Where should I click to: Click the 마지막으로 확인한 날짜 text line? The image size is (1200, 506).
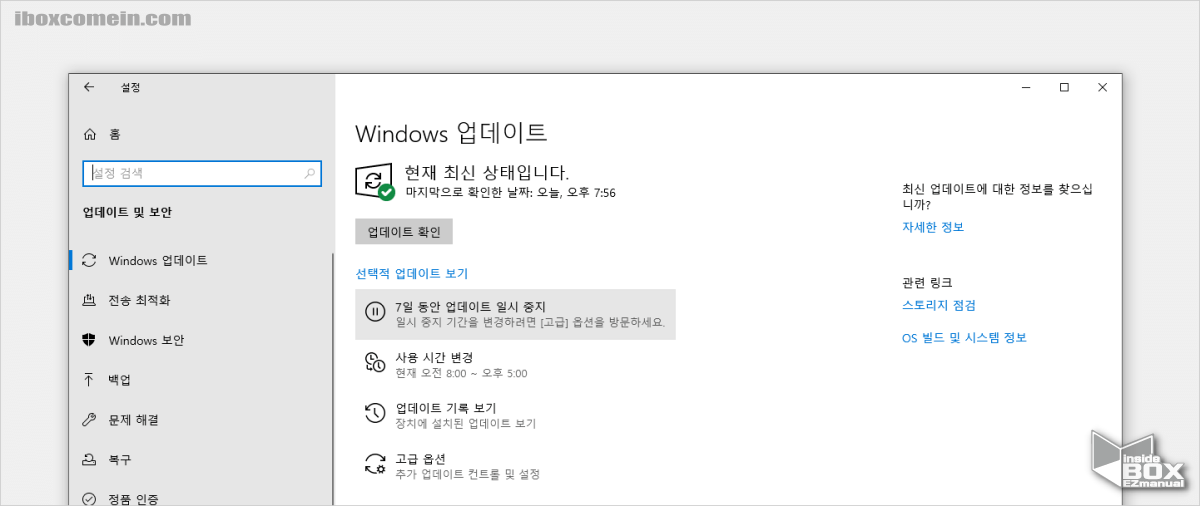pos(510,192)
